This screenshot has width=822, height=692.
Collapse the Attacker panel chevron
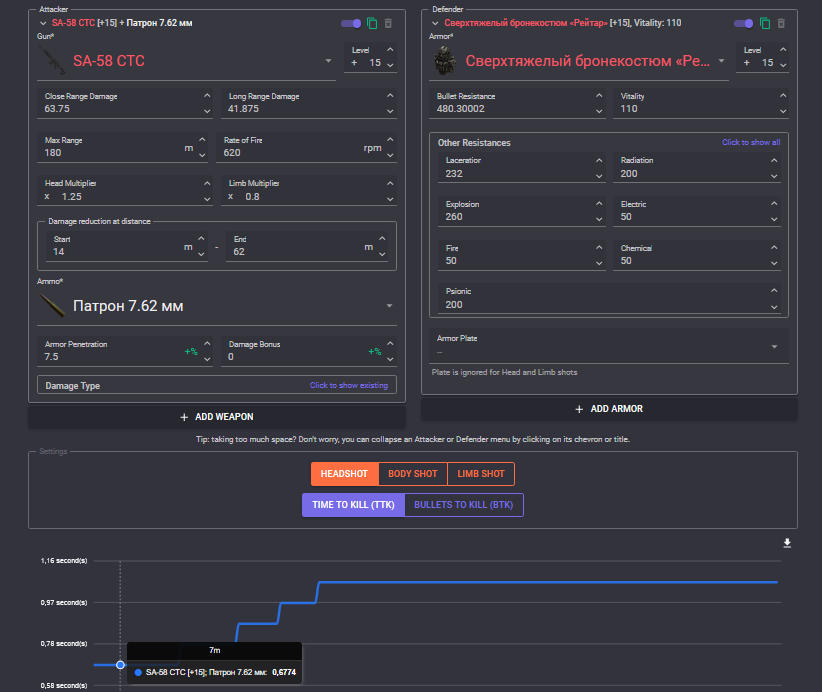[x=43, y=23]
